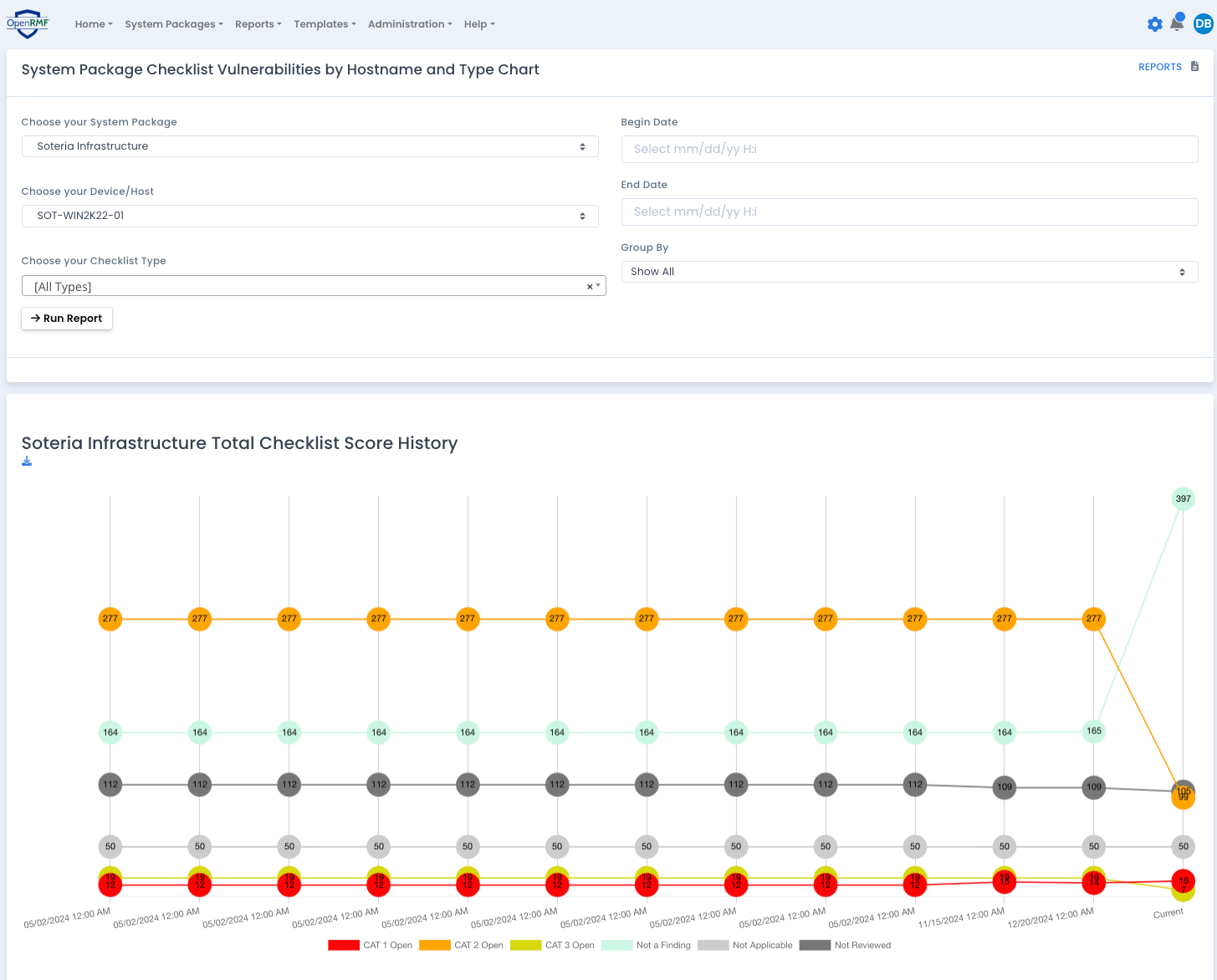This screenshot has width=1217, height=980.
Task: Open the Reports menu
Action: click(x=258, y=24)
